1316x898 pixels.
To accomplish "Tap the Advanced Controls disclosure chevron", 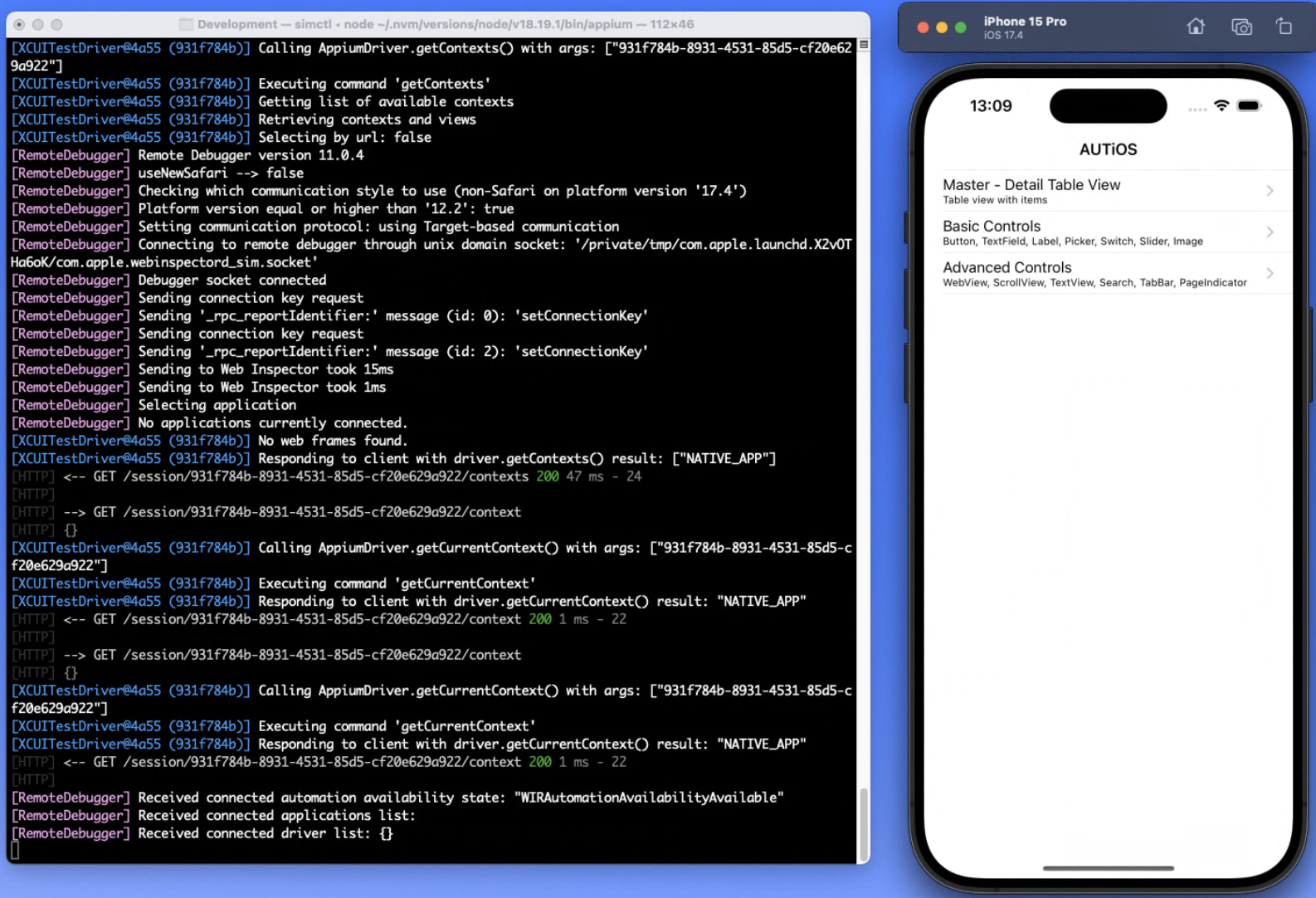I will click(x=1270, y=273).
